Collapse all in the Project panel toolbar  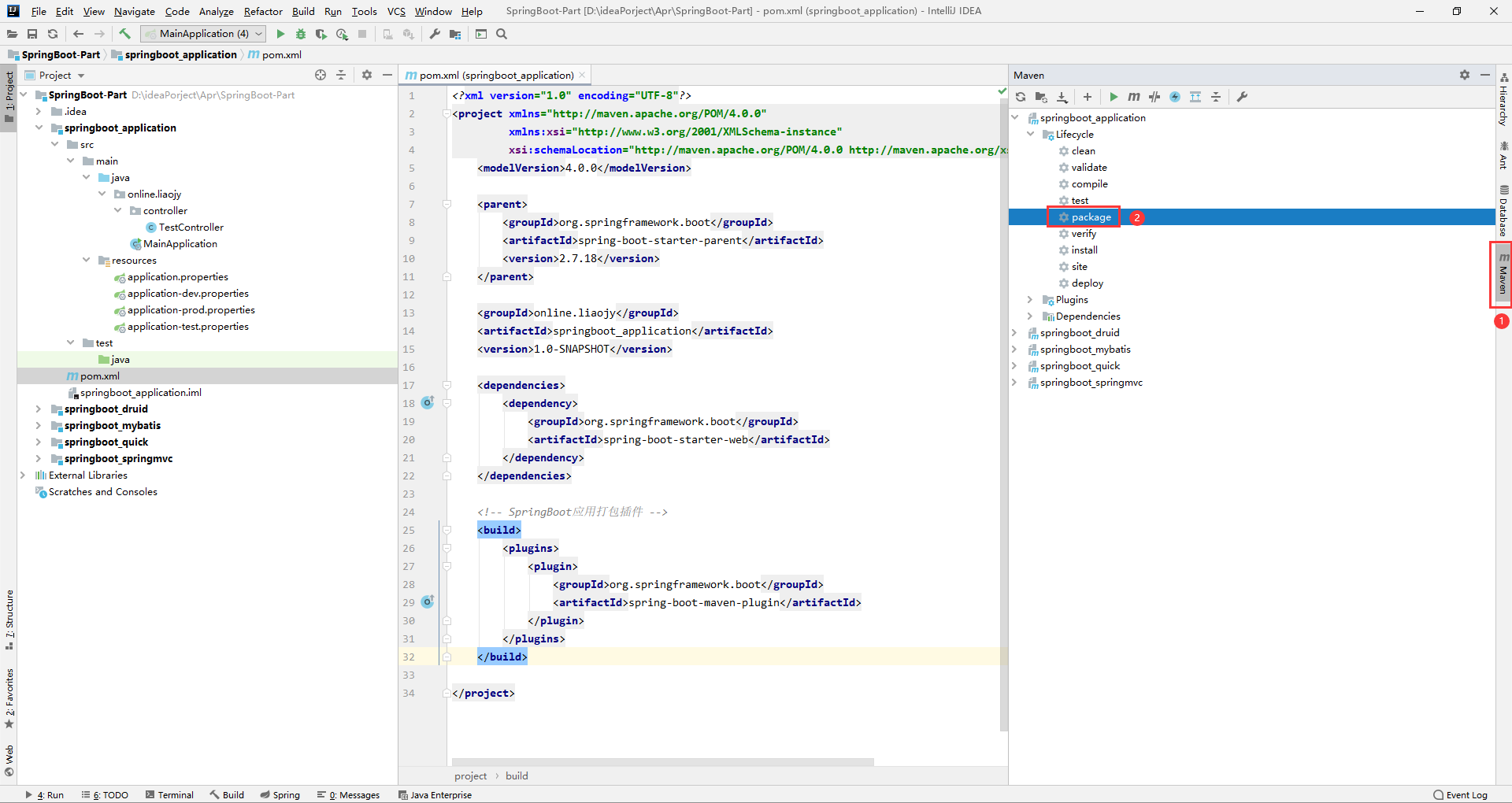pyautogui.click(x=341, y=75)
